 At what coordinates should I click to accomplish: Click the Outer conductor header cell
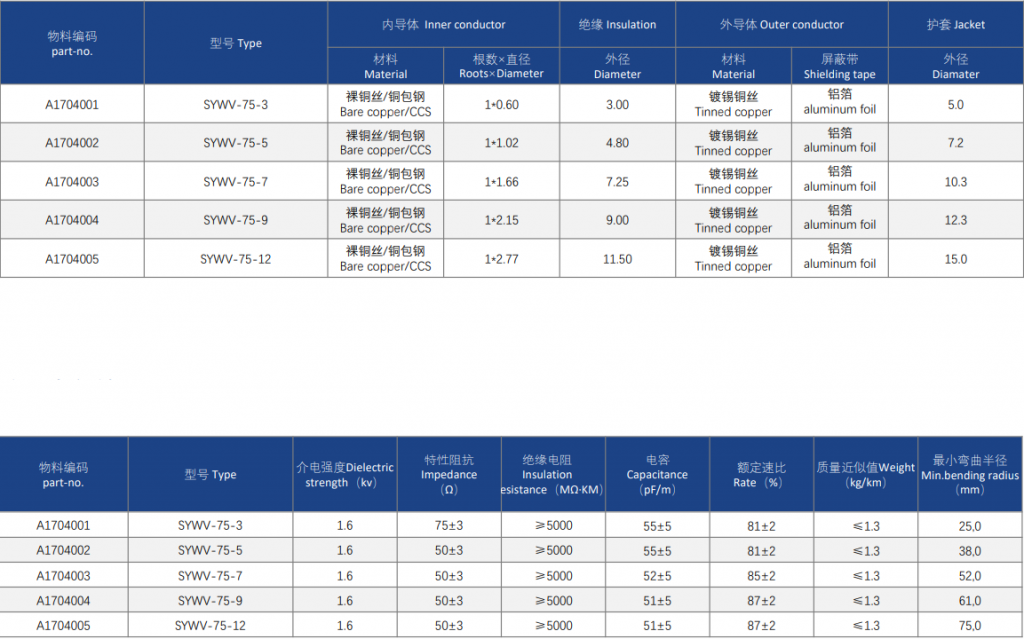click(782, 25)
